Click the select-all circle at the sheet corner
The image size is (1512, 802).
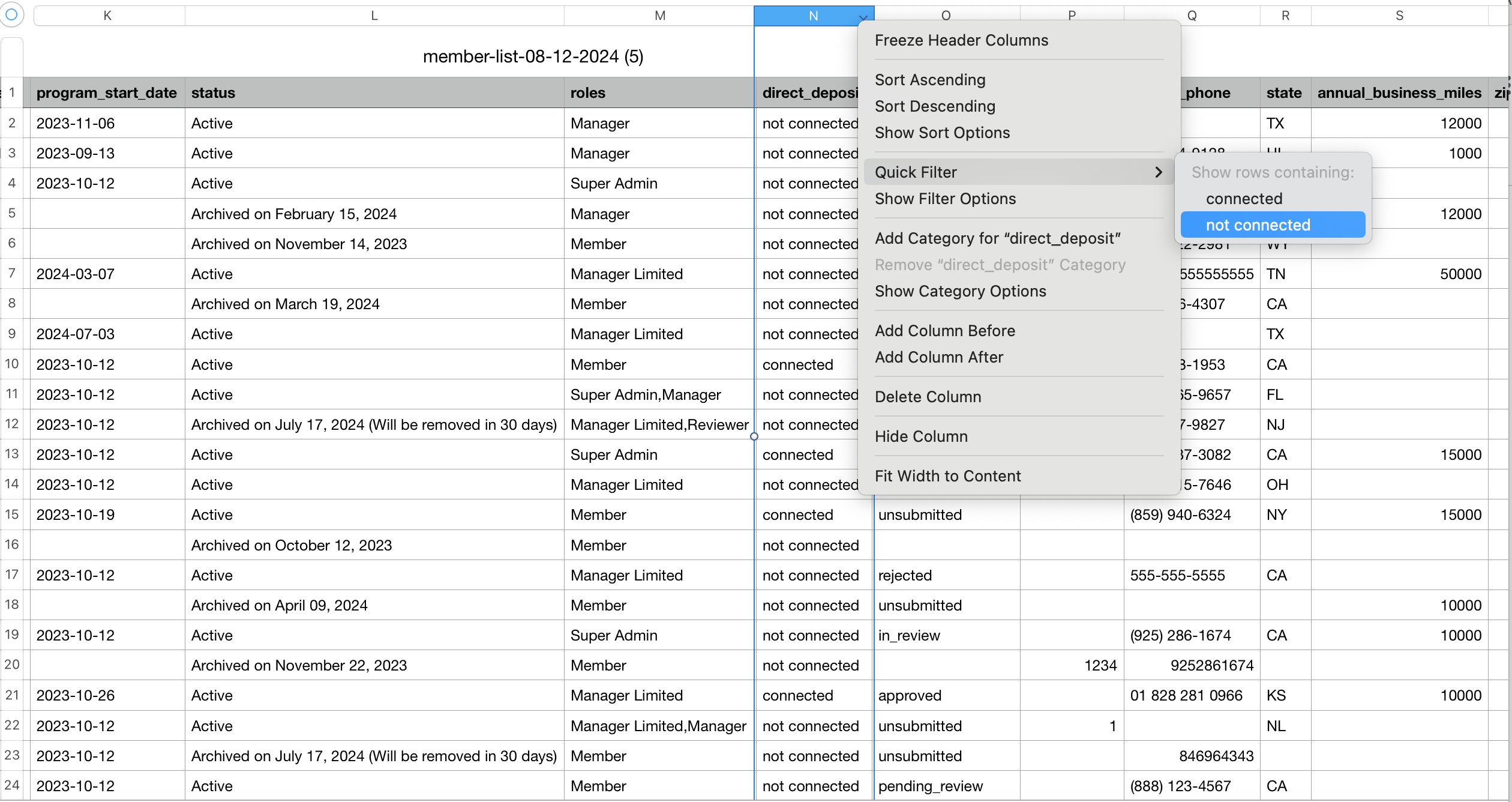click(x=12, y=15)
